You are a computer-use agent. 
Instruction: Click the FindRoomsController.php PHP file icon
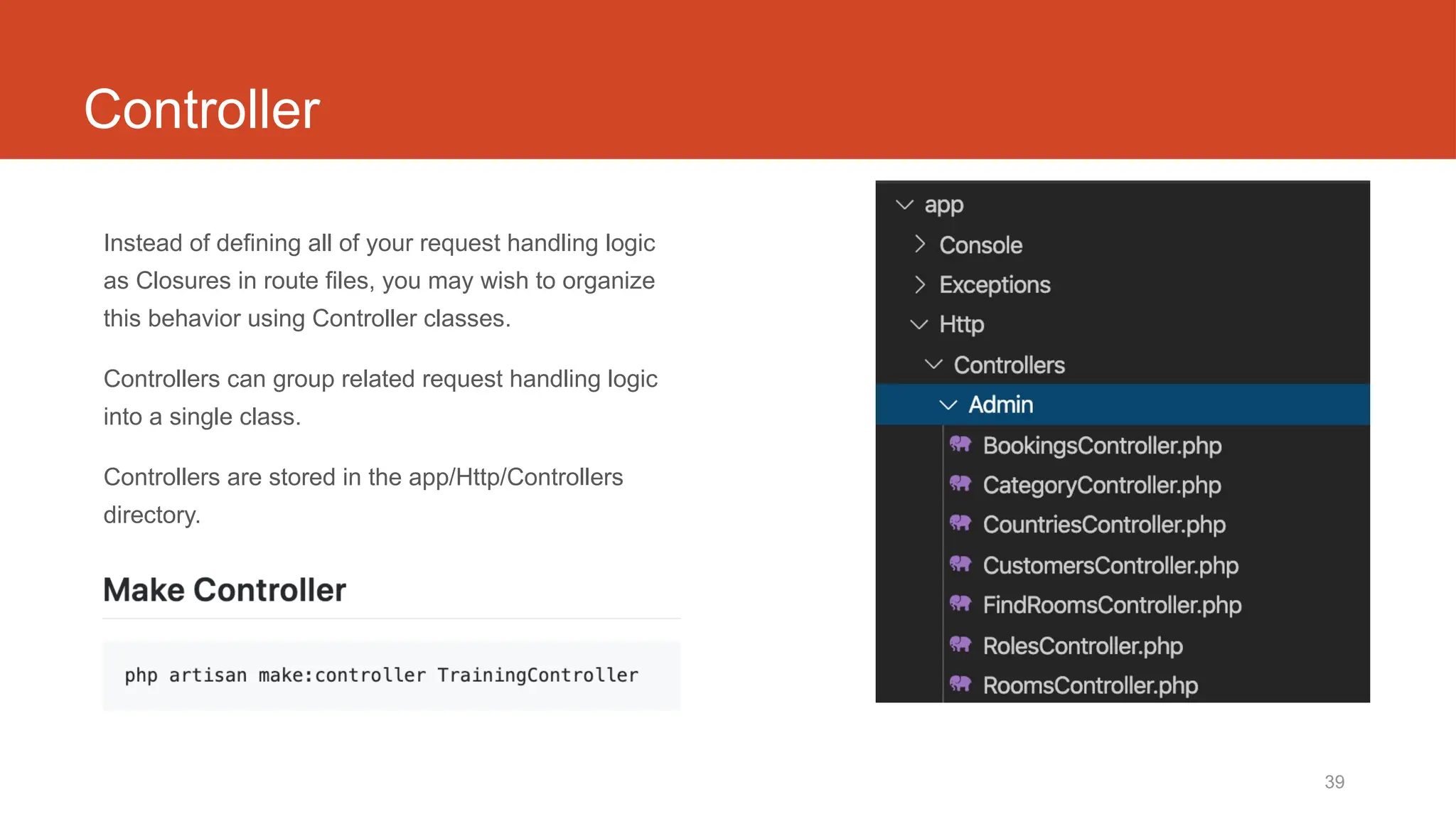960,604
